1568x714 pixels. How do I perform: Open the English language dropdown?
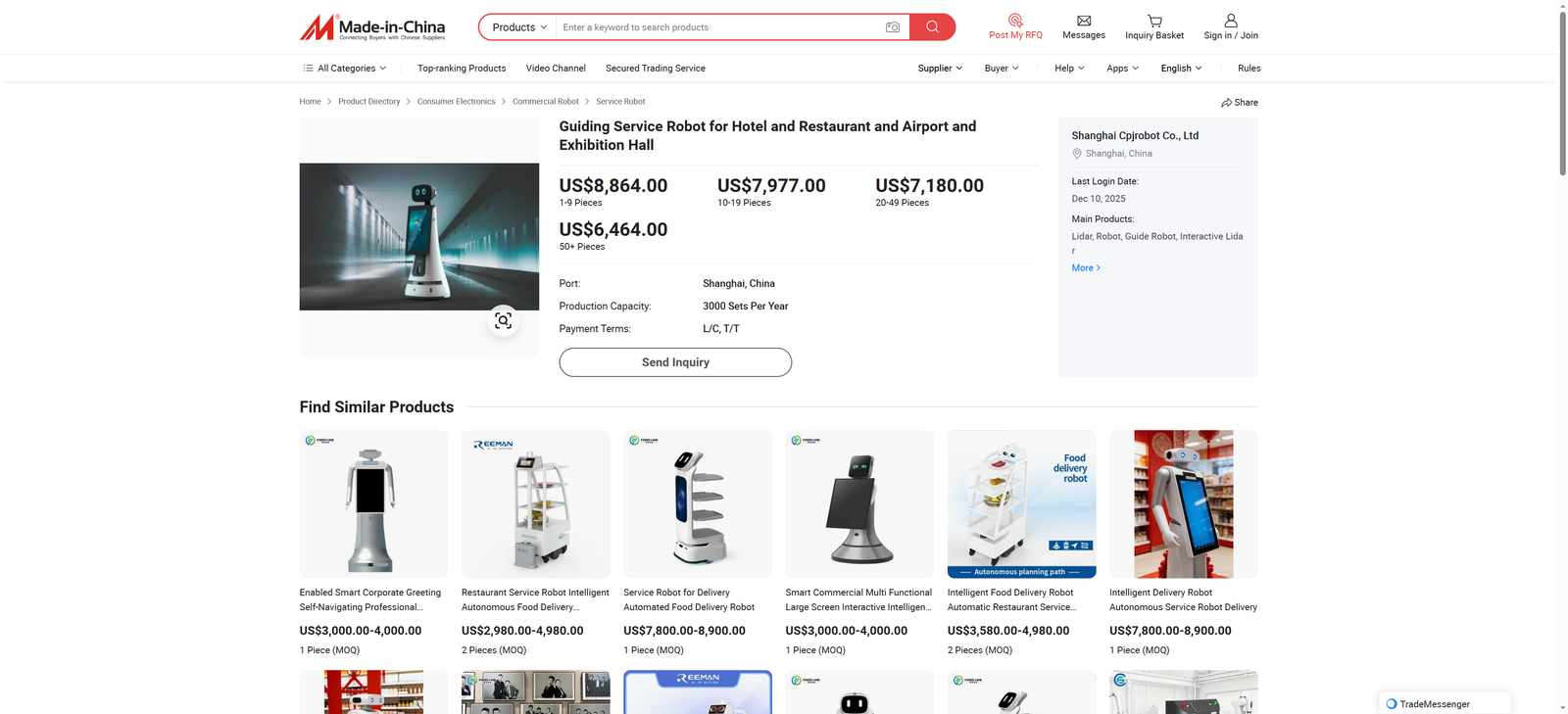[x=1181, y=69]
